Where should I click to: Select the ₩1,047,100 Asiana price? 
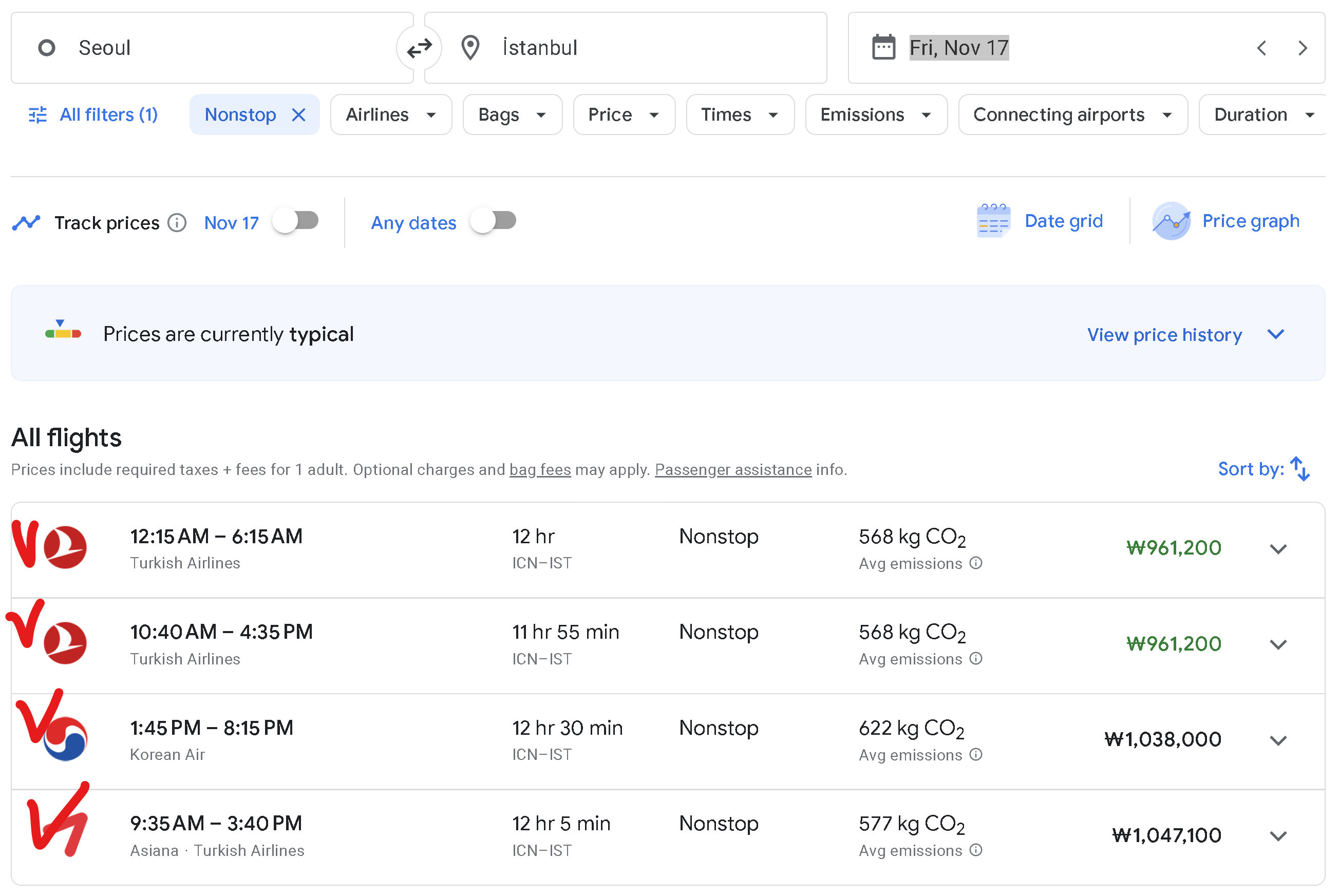[1166, 835]
